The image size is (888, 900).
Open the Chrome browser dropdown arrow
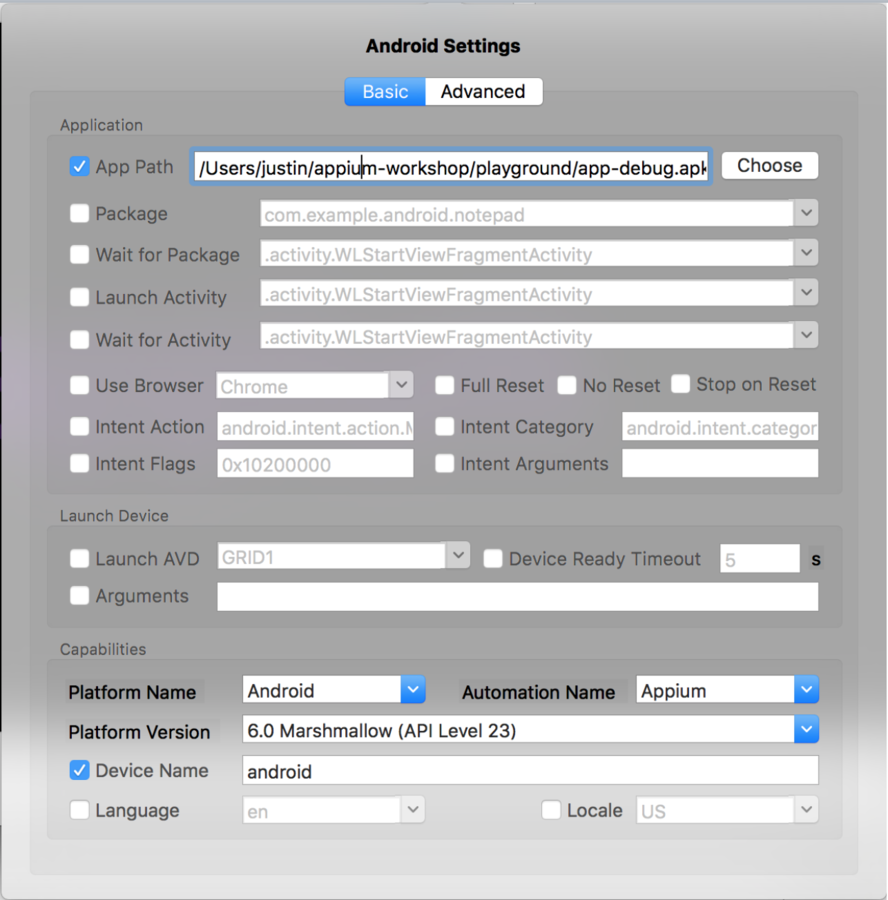401,385
